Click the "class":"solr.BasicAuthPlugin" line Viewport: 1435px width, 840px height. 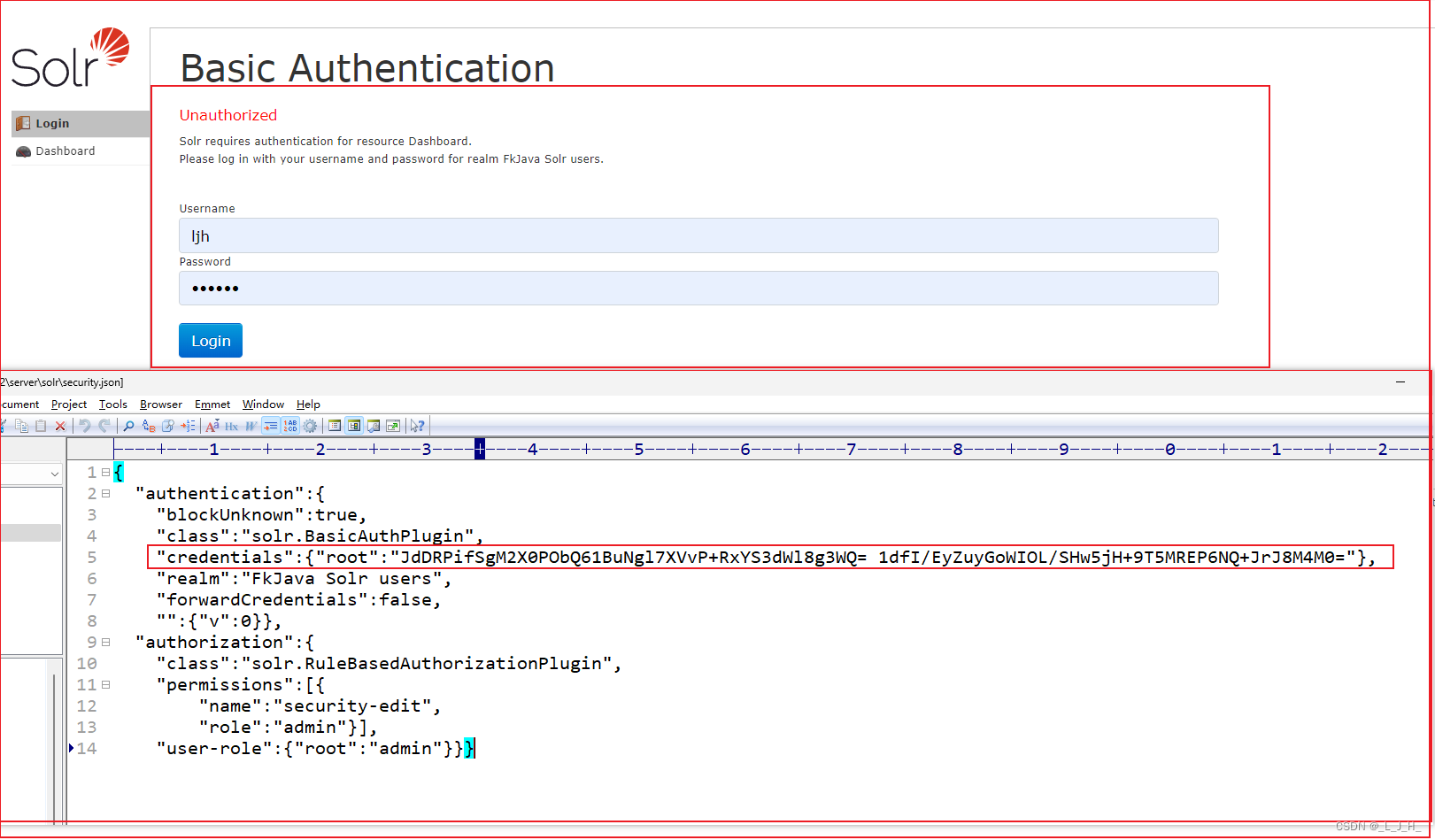[320, 536]
